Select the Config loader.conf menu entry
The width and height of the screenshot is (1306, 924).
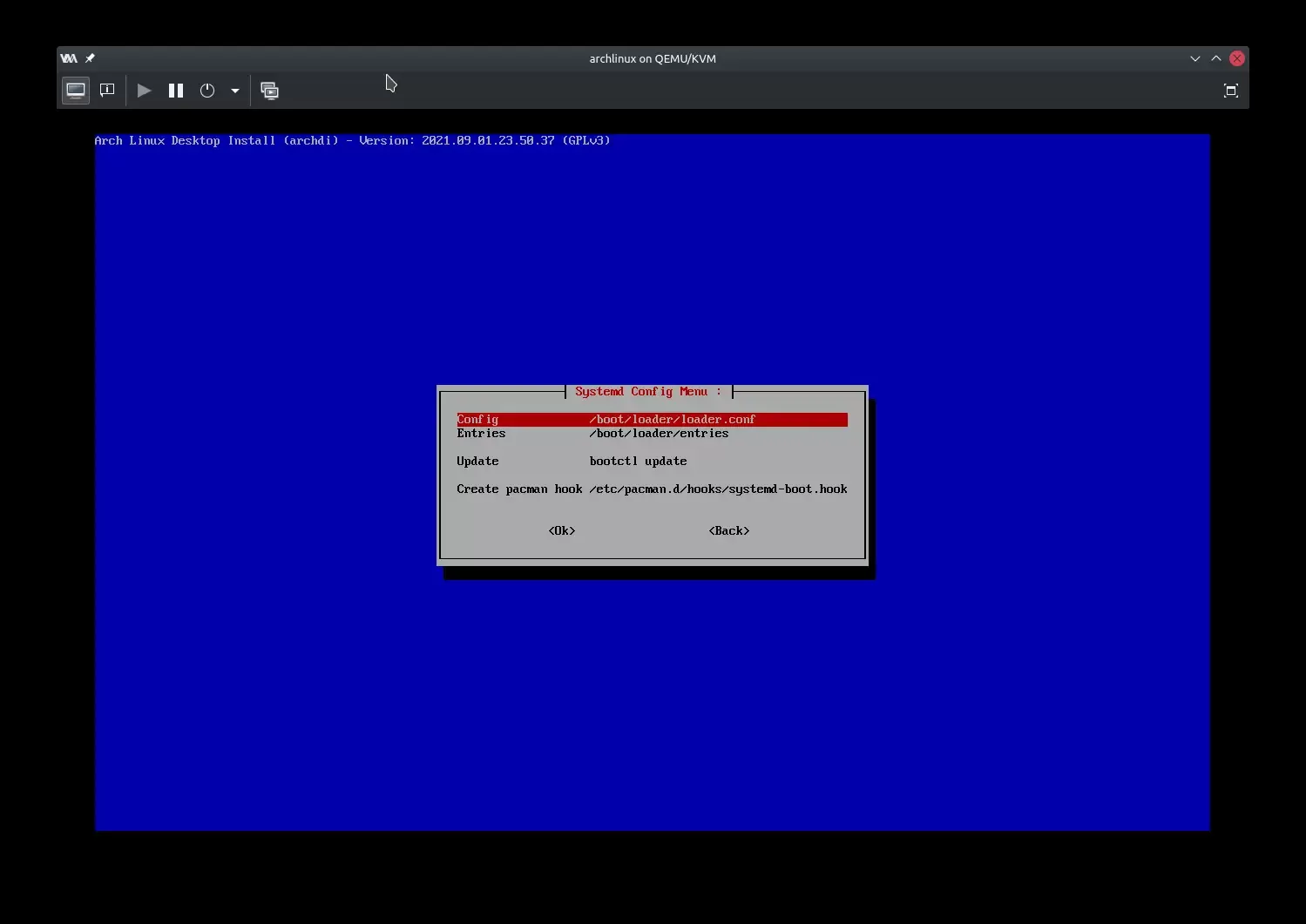[x=651, y=420]
